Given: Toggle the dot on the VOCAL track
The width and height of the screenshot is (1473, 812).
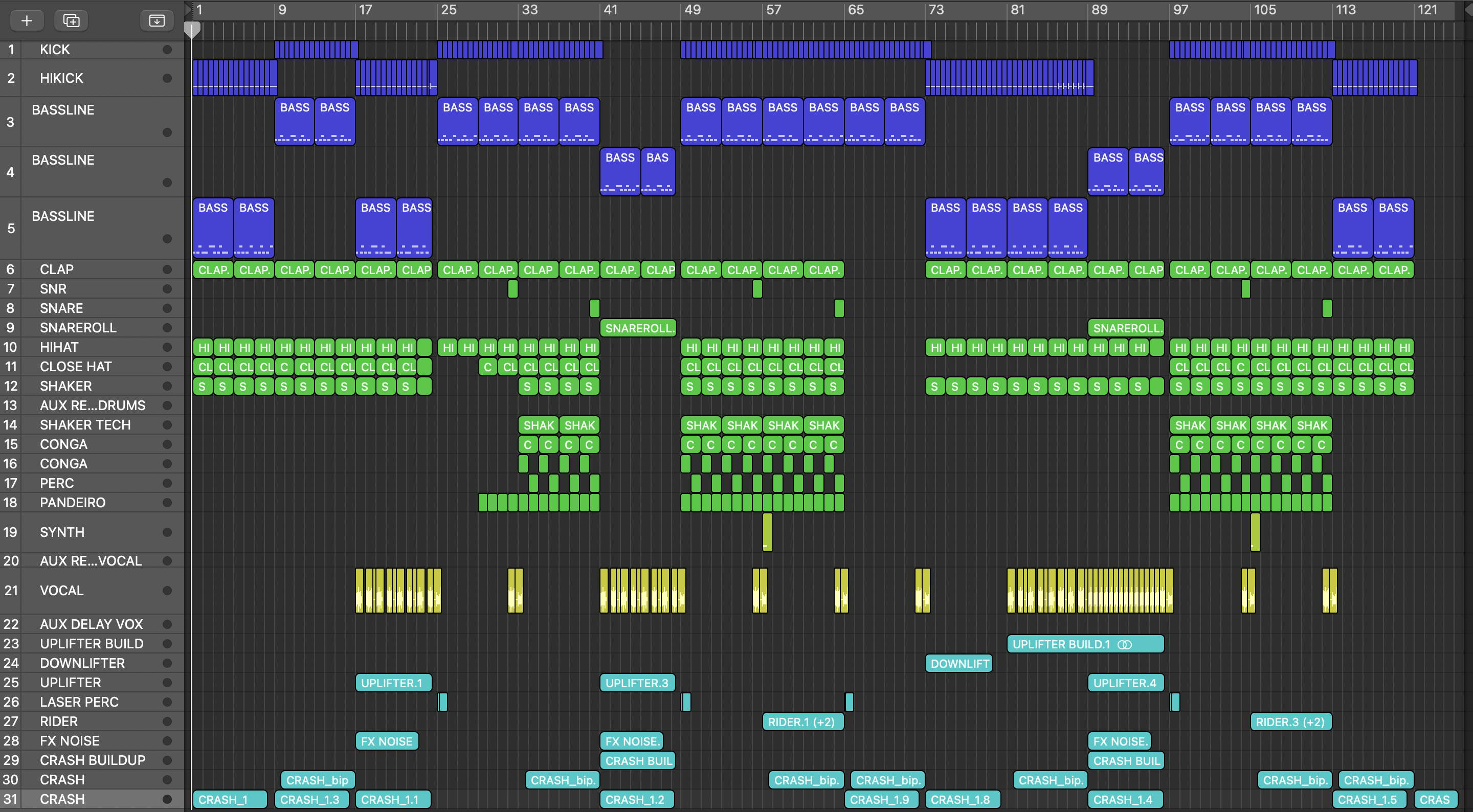Looking at the screenshot, I should coord(167,590).
